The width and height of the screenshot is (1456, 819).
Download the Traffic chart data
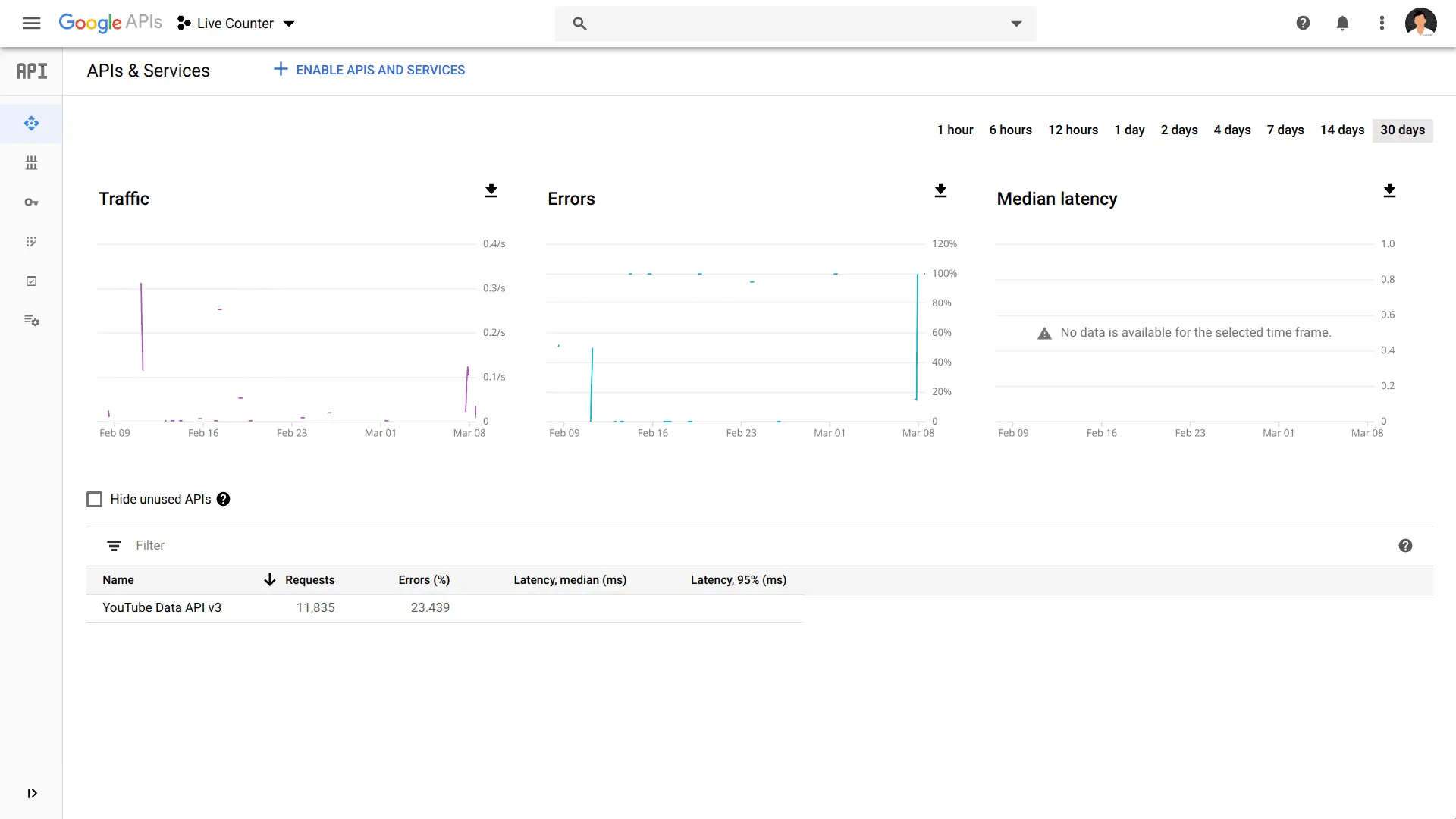coord(491,190)
